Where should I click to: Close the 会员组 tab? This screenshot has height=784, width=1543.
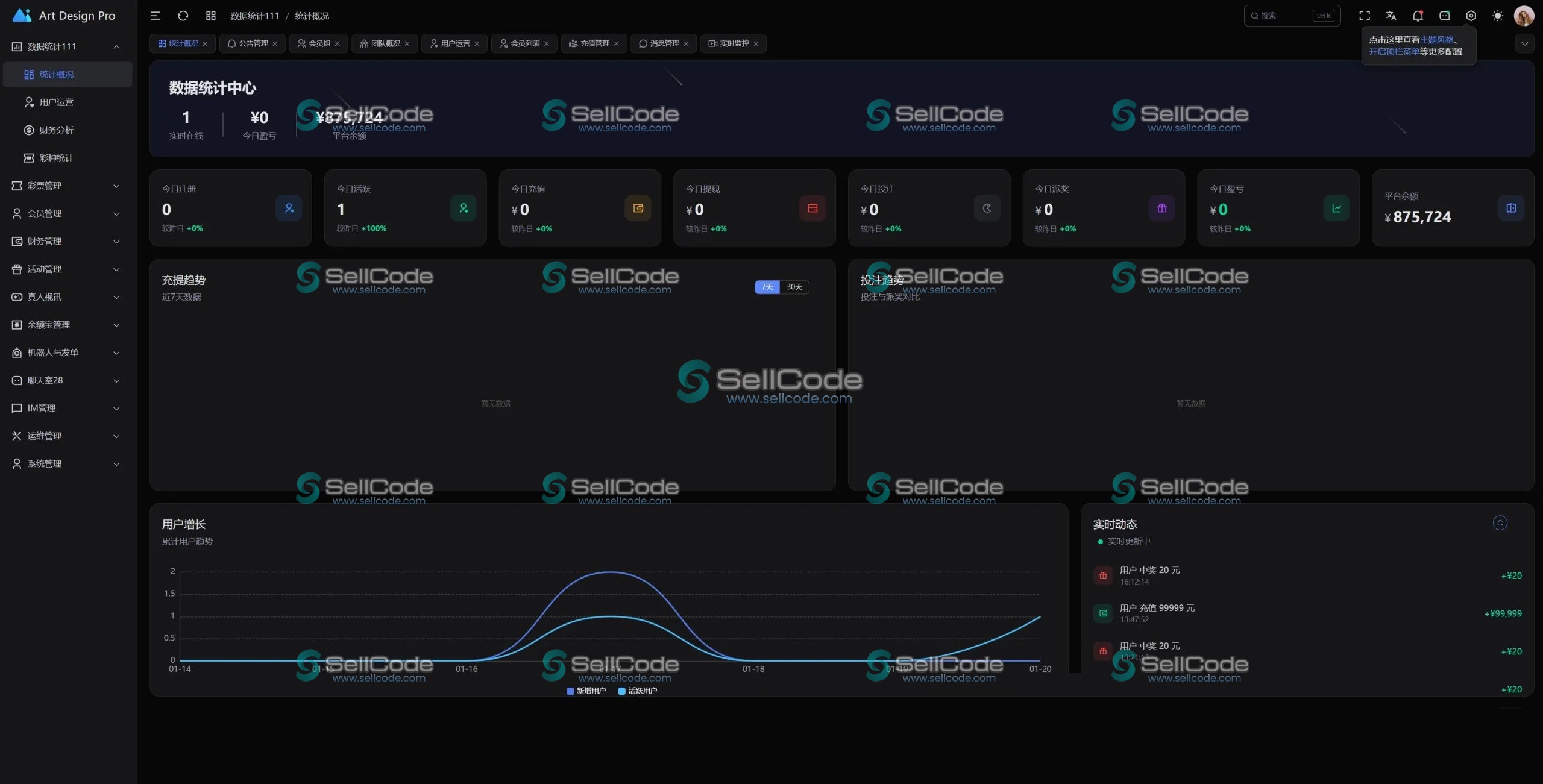click(338, 43)
